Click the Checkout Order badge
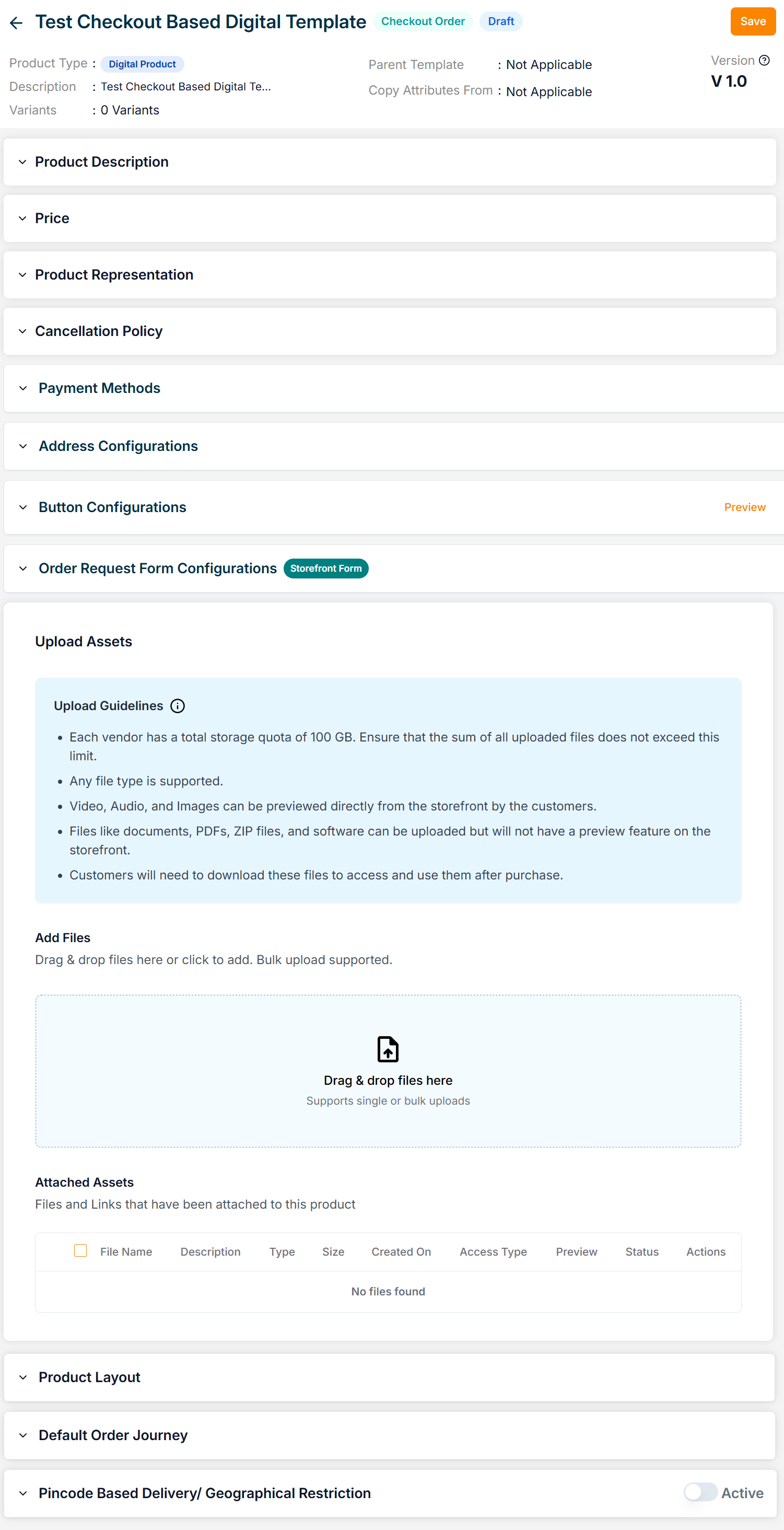This screenshot has width=784, height=1530. 423,21
